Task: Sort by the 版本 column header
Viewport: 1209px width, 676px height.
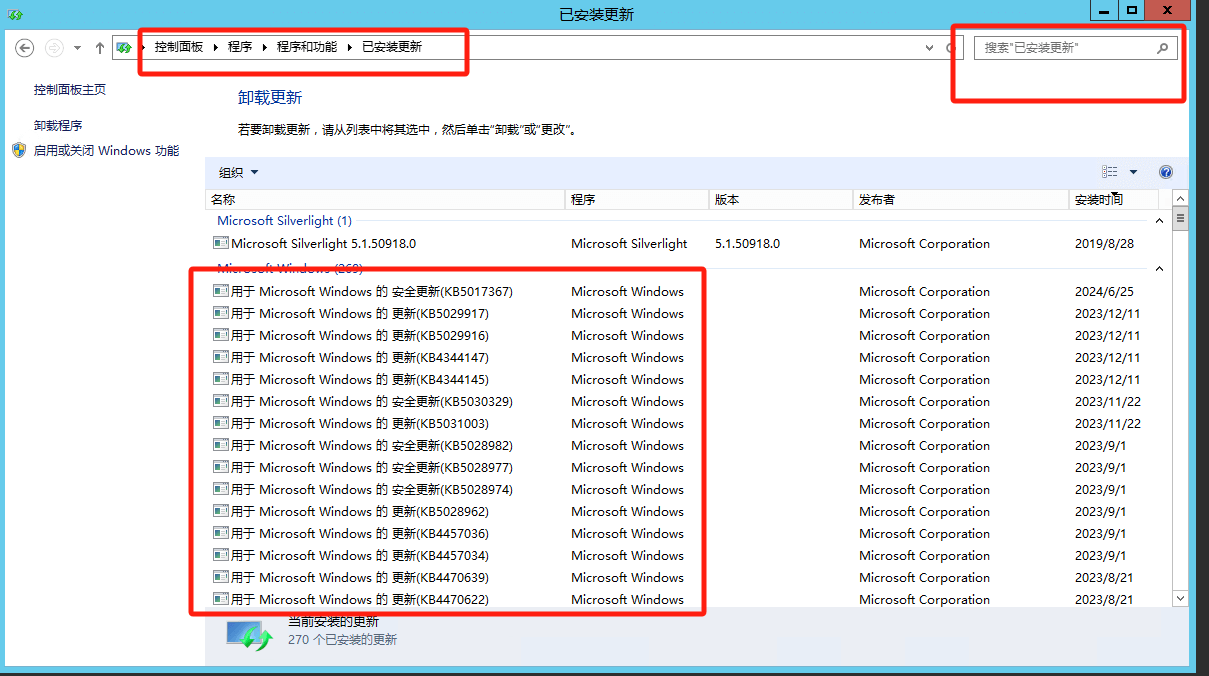Action: 781,200
